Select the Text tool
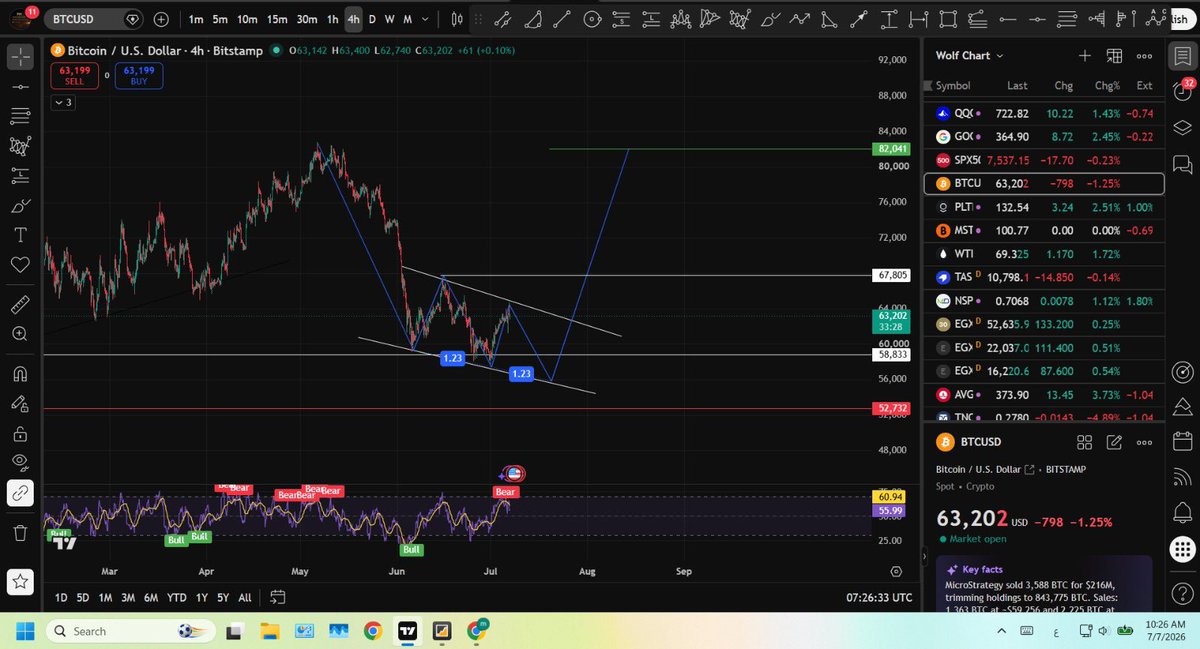The height and width of the screenshot is (649, 1200). pyautogui.click(x=20, y=235)
